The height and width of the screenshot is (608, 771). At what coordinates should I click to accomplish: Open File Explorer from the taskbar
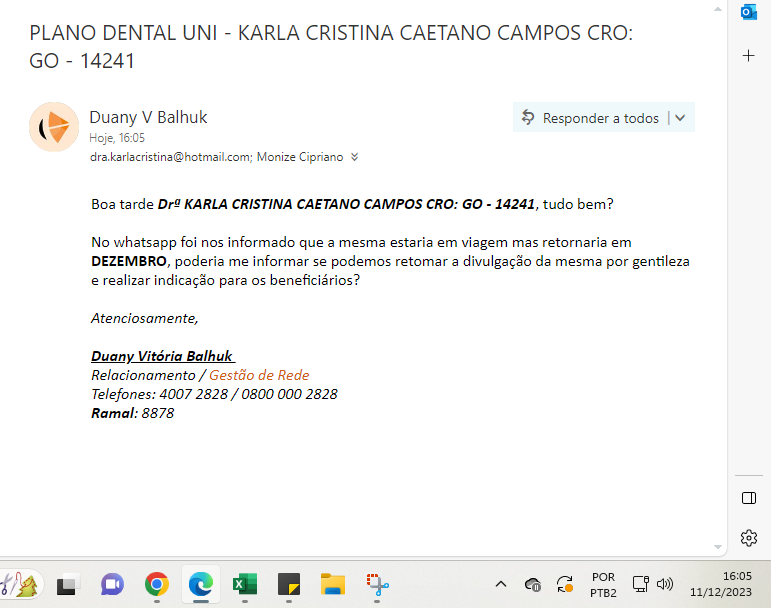[x=332, y=584]
